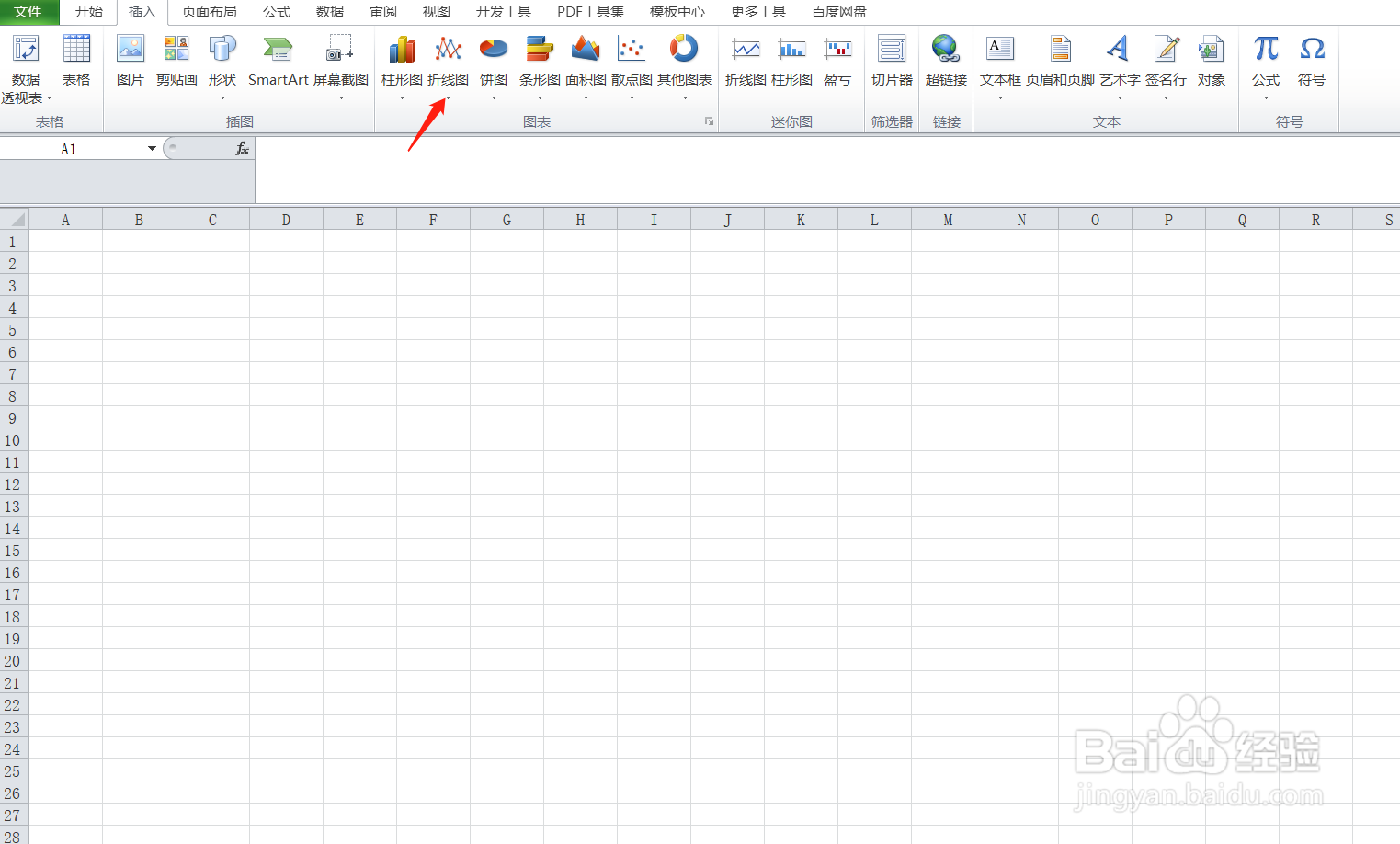Add a 签名行 signature line
The image size is (1400, 844).
1166,67
